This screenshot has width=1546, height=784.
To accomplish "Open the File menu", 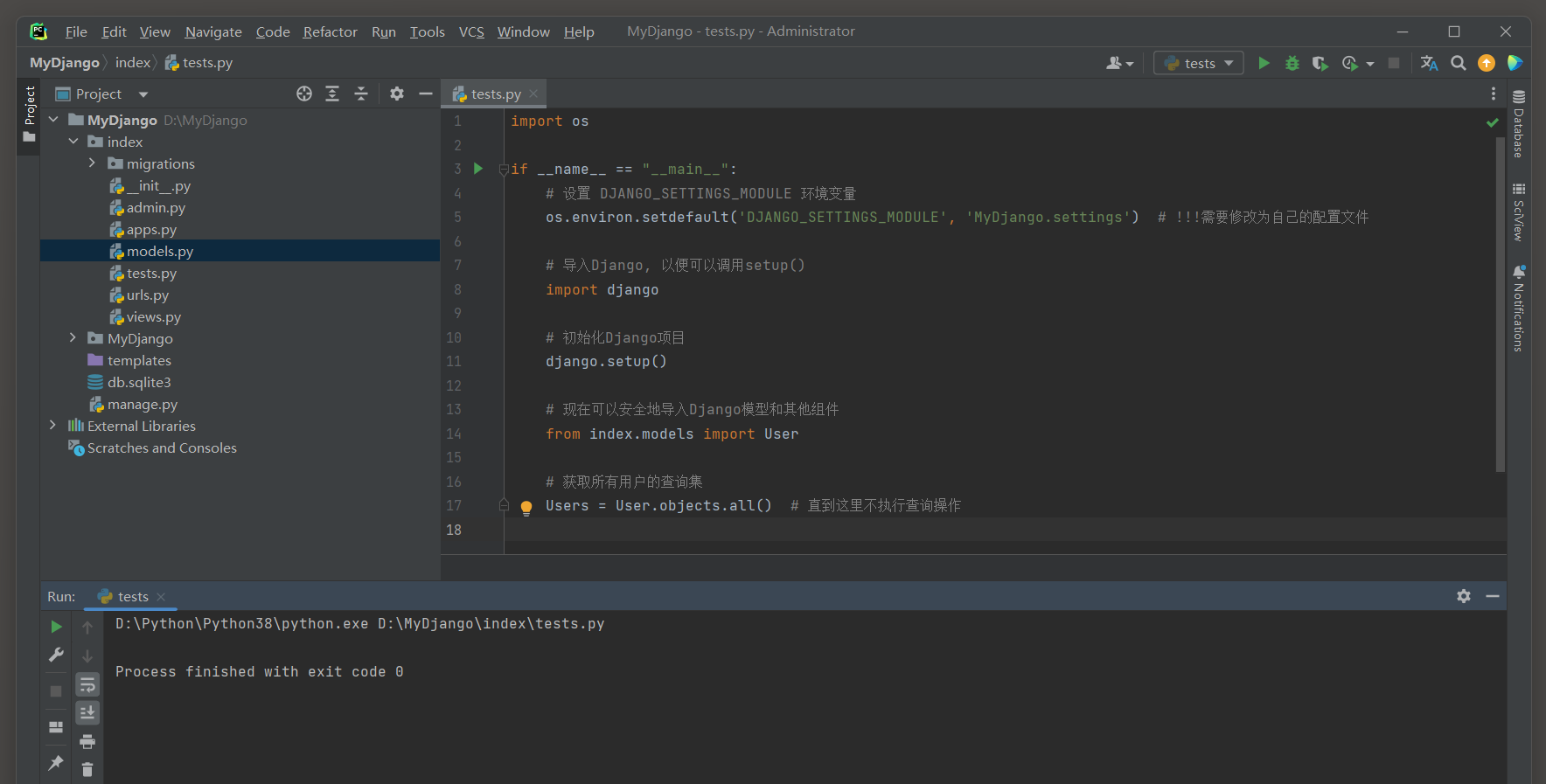I will (x=76, y=31).
